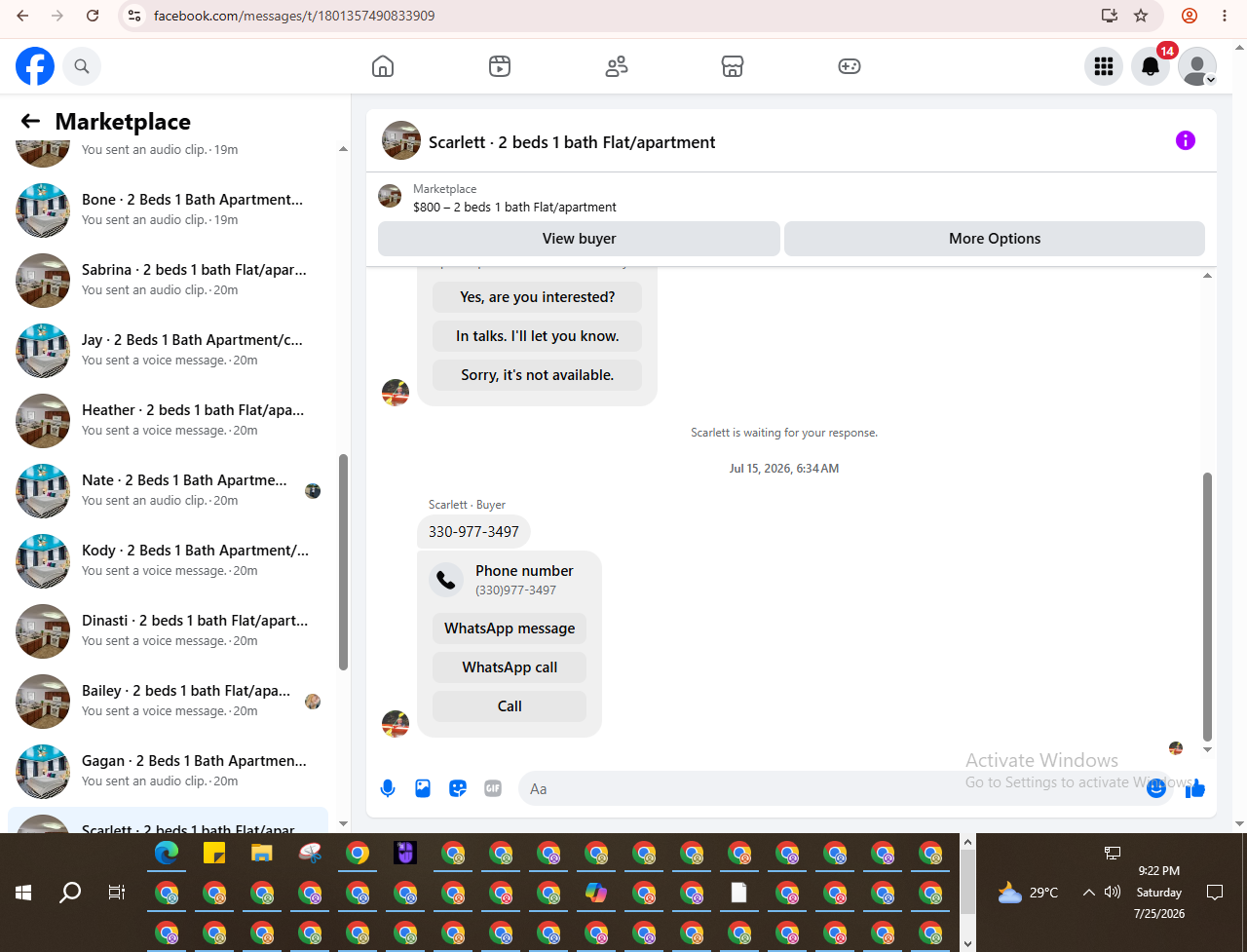Open chat with Sabrina 2 beds listing
This screenshot has width=1247, height=952.
click(x=168, y=280)
